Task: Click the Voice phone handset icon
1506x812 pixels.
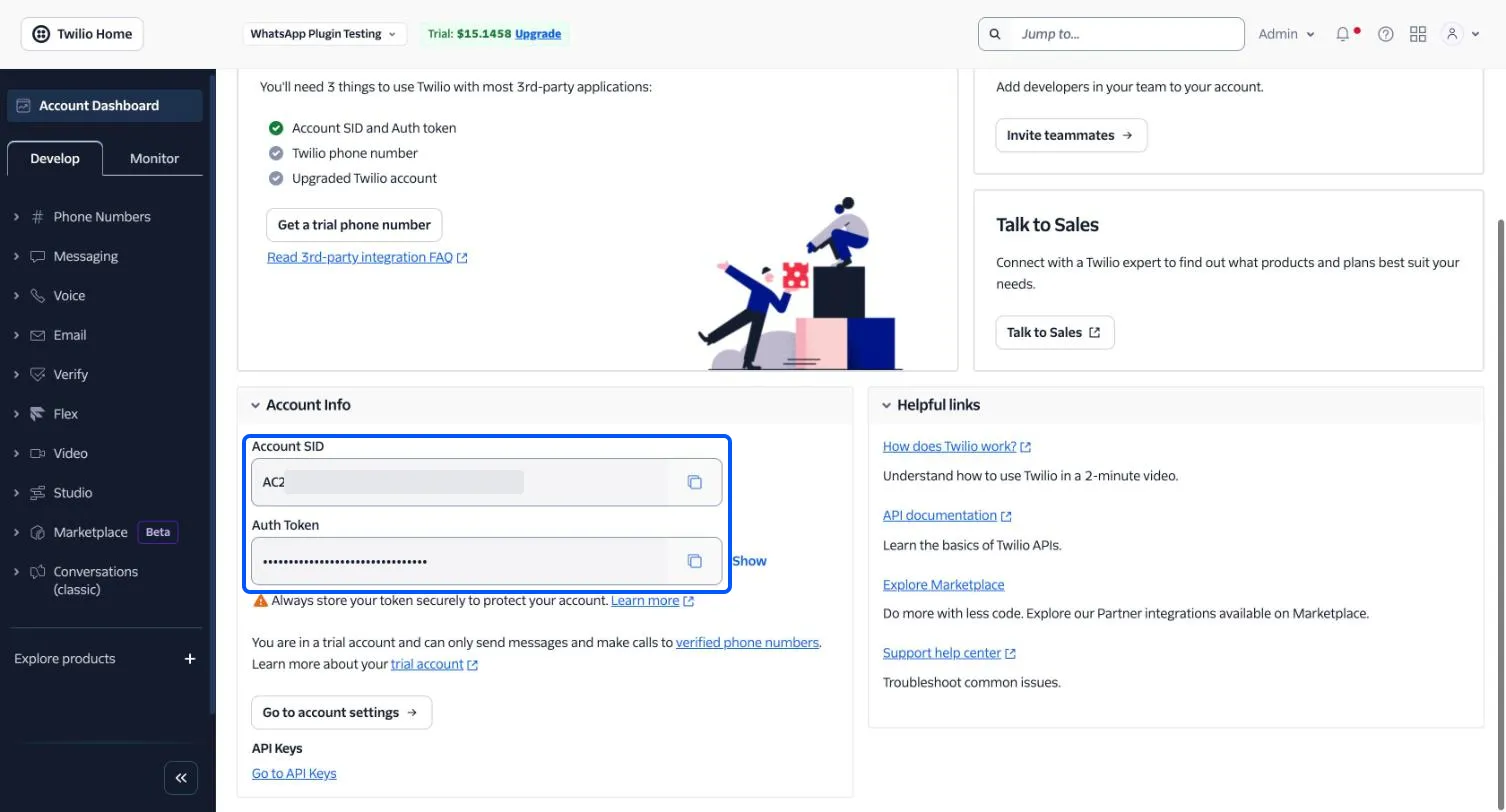Action: tap(38, 296)
